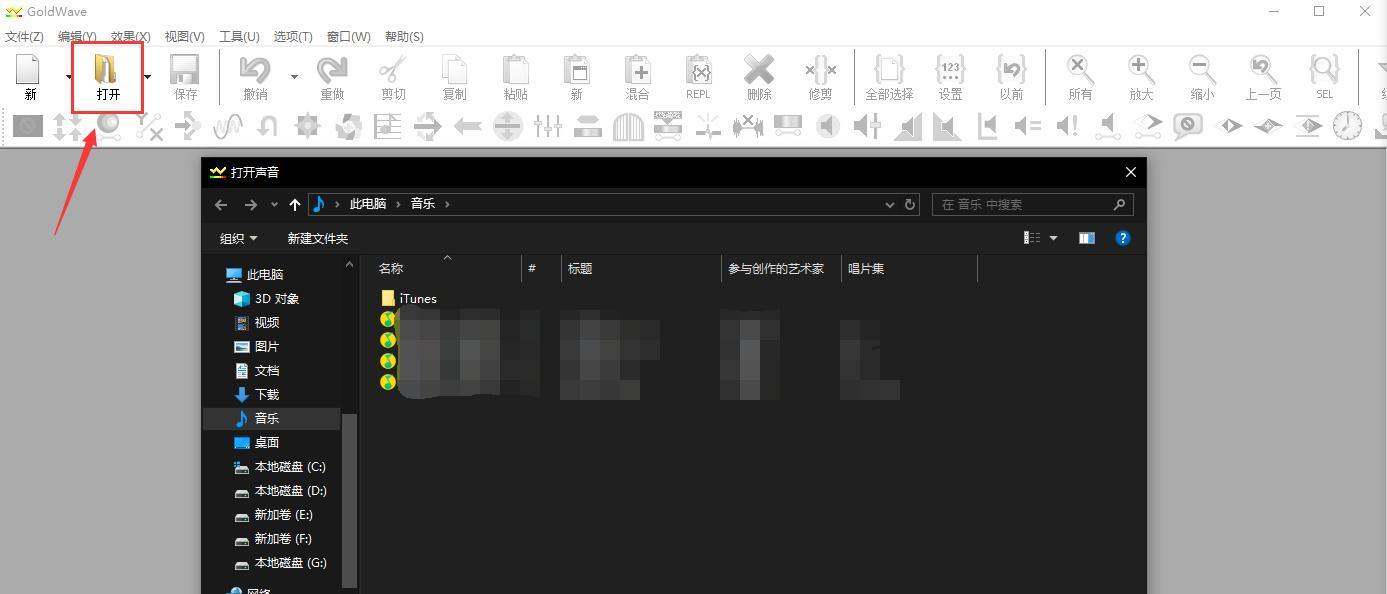This screenshot has width=1387, height=594.
Task: Click the 撤消 undo icon
Action: [x=255, y=70]
